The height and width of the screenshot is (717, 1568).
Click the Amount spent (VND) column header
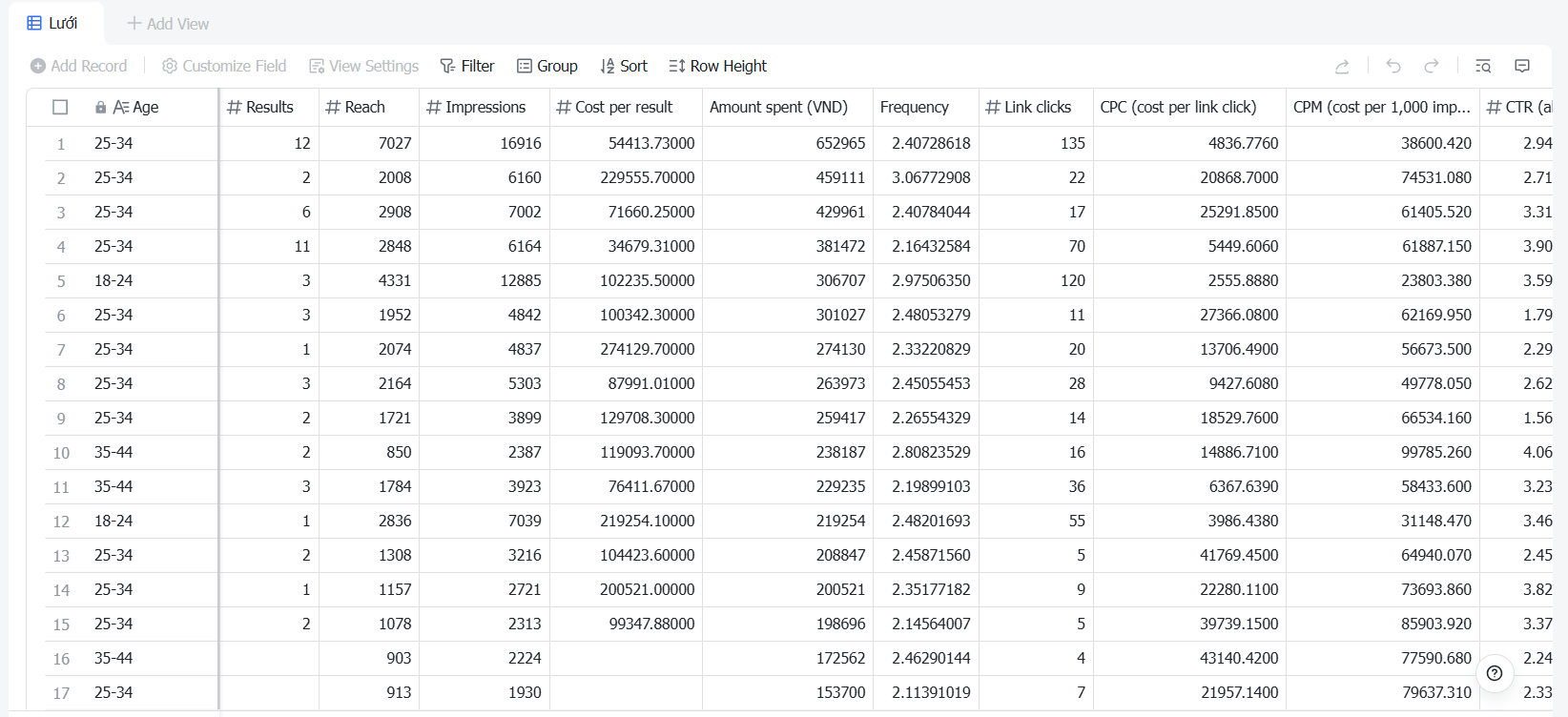tap(788, 107)
